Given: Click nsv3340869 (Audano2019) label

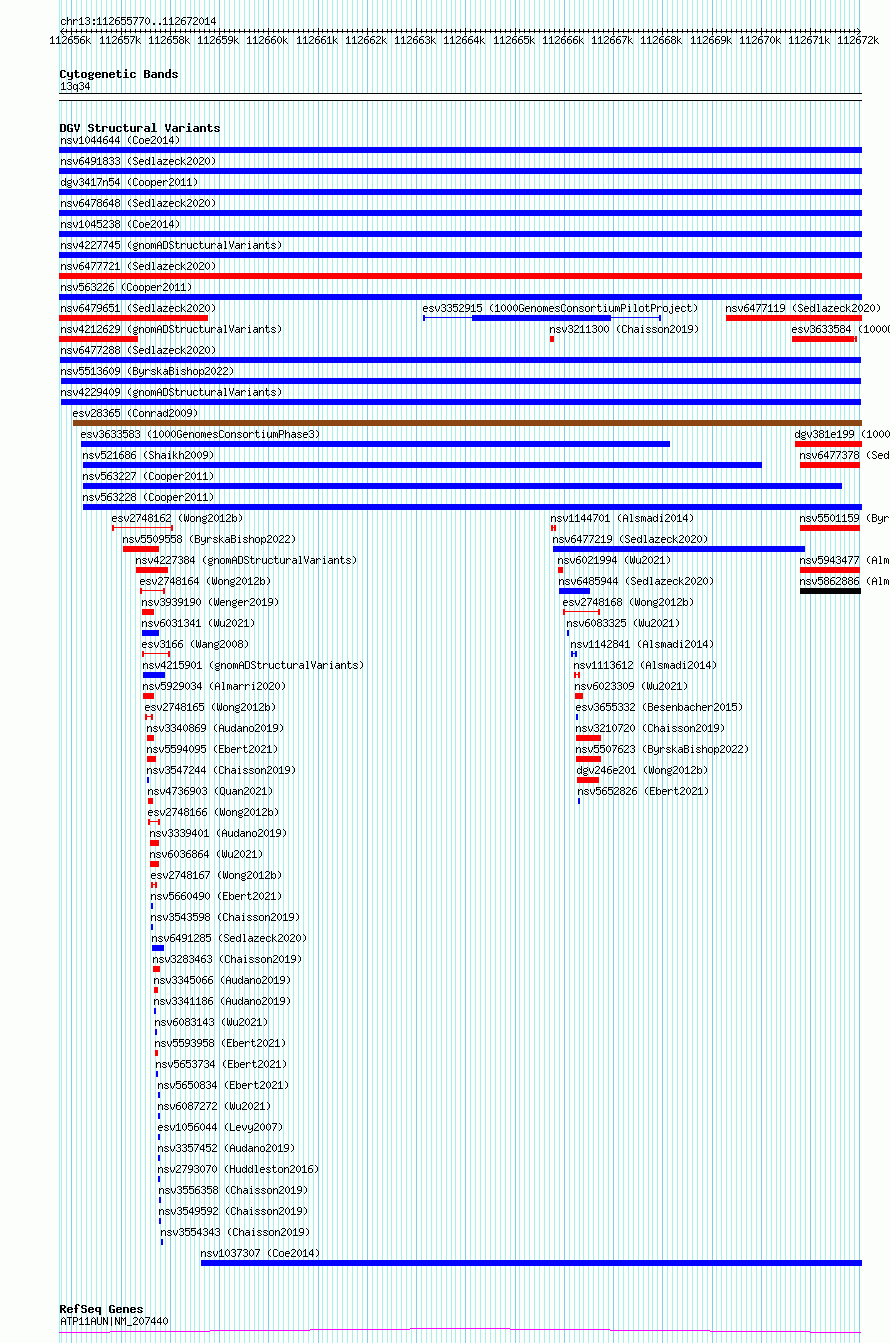Looking at the screenshot, I should coord(215,728).
